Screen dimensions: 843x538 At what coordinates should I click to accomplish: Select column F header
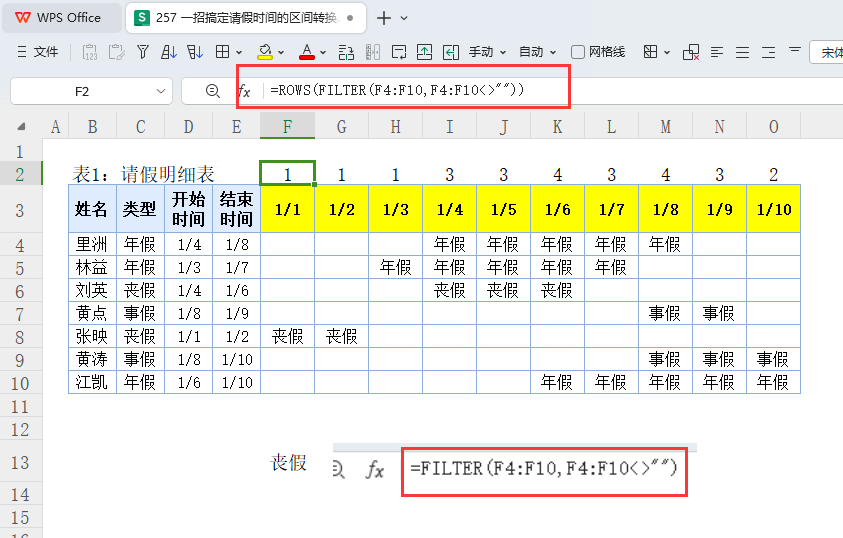[287, 127]
